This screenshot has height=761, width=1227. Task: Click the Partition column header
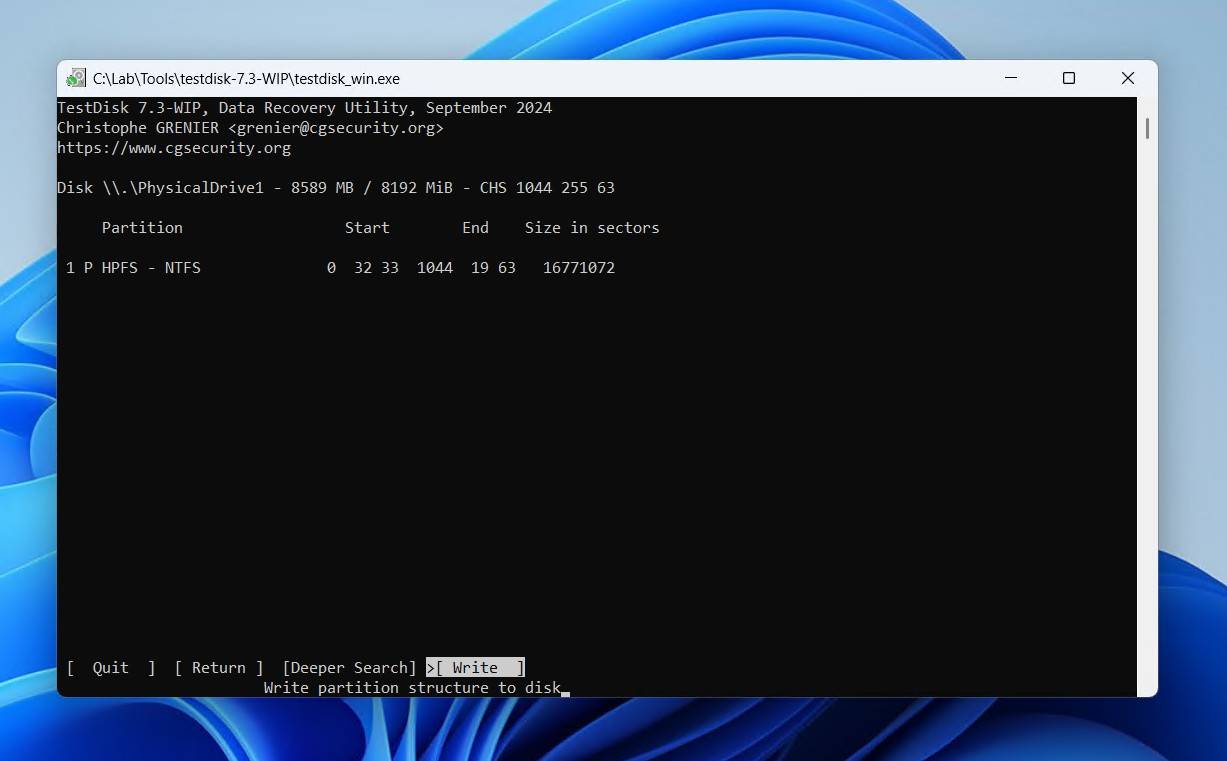[x=142, y=228]
